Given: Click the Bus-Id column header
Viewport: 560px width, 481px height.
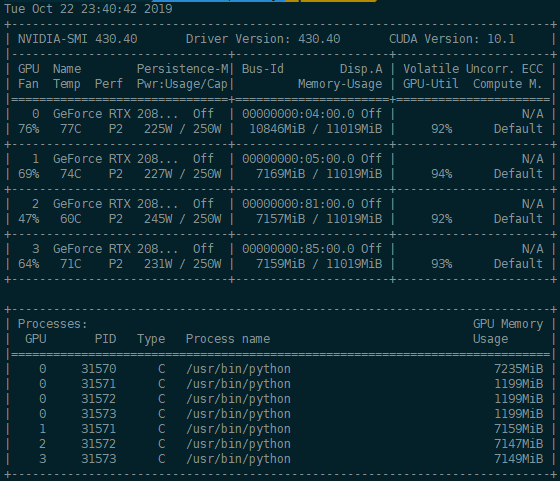Looking at the screenshot, I should 263,69.
